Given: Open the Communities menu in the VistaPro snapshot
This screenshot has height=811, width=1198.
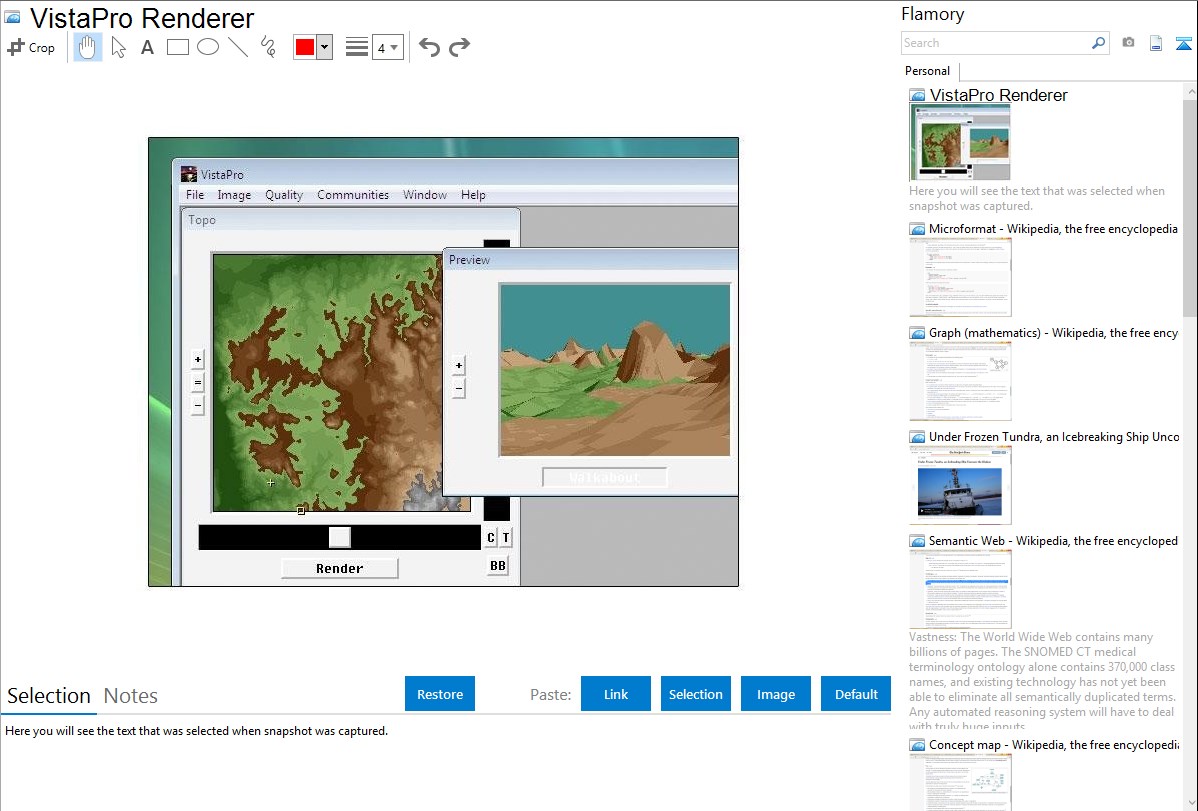Looking at the screenshot, I should [x=353, y=195].
